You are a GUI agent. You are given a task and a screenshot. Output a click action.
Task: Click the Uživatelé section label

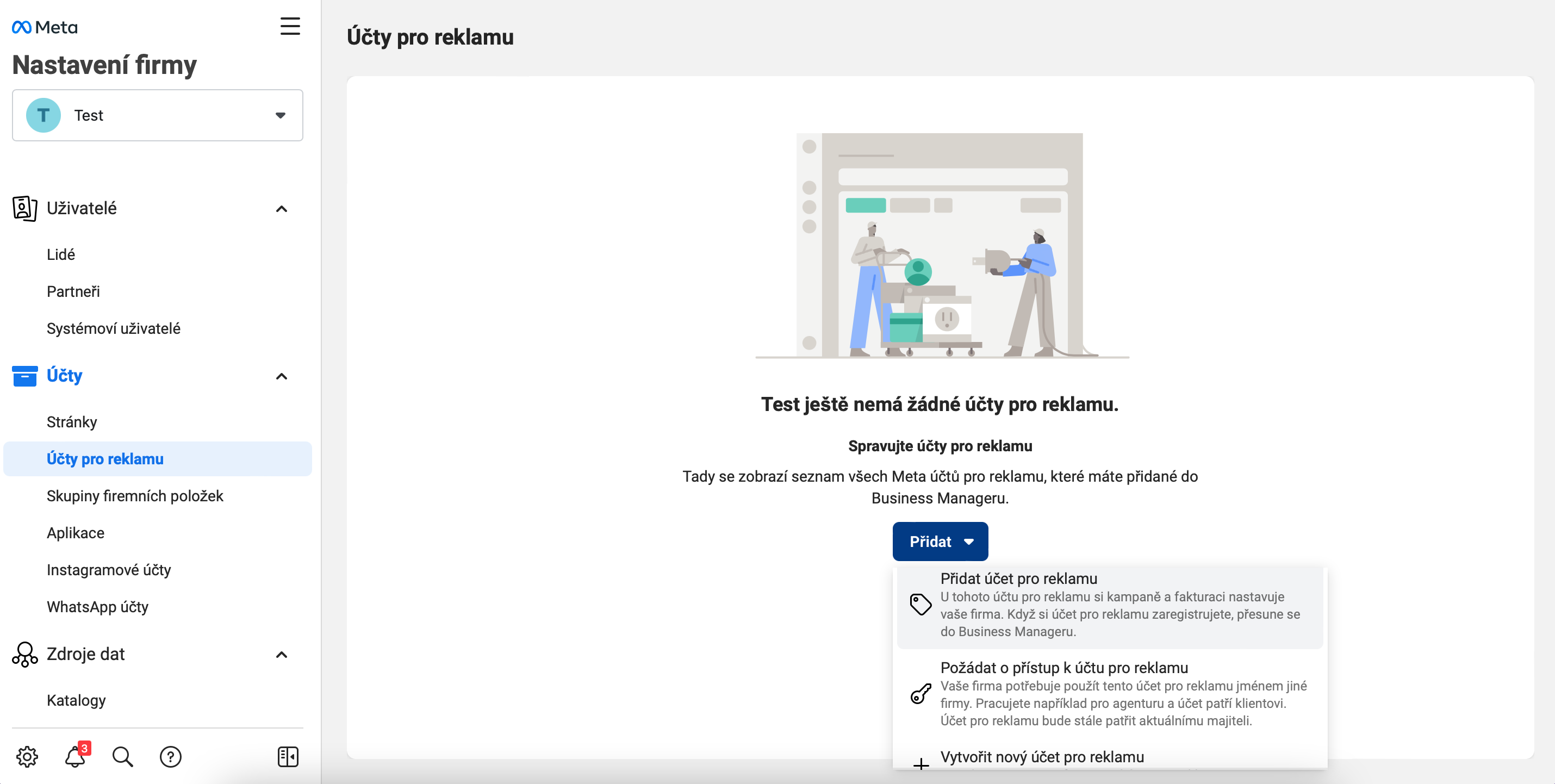[x=82, y=208]
